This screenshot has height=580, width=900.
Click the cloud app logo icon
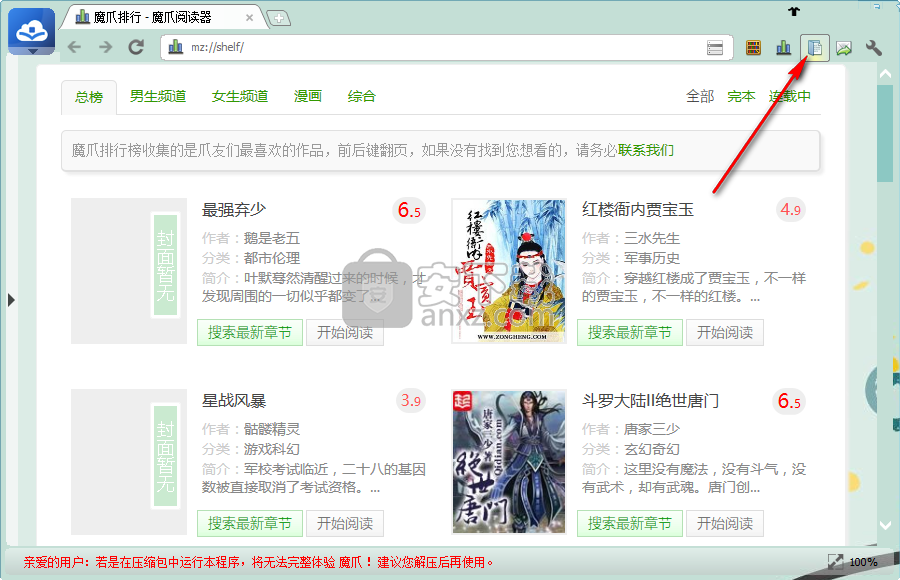click(x=32, y=29)
